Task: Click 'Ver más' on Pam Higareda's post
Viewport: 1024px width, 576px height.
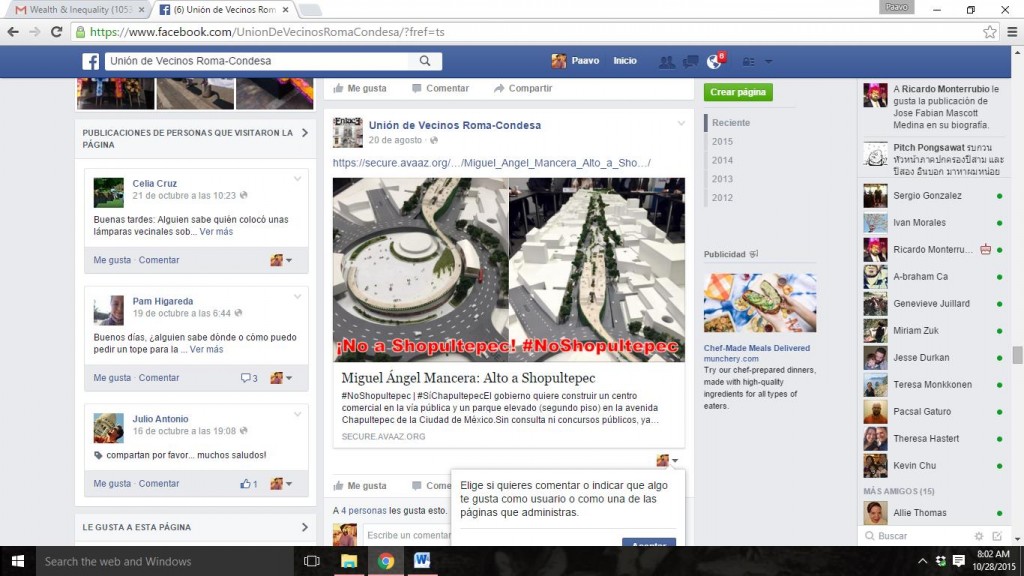Action: tap(206, 350)
